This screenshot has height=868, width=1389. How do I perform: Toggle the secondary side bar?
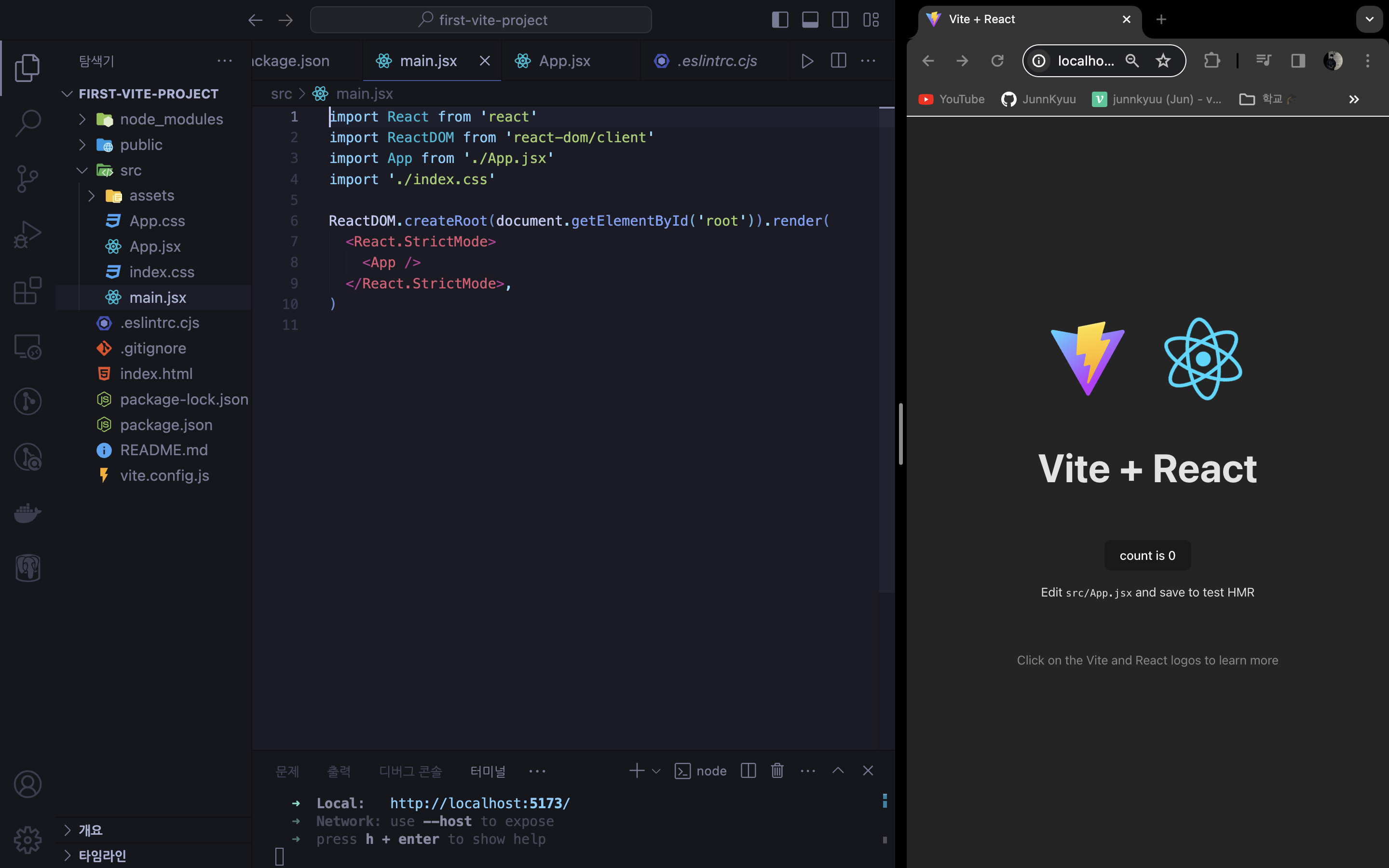click(840, 20)
